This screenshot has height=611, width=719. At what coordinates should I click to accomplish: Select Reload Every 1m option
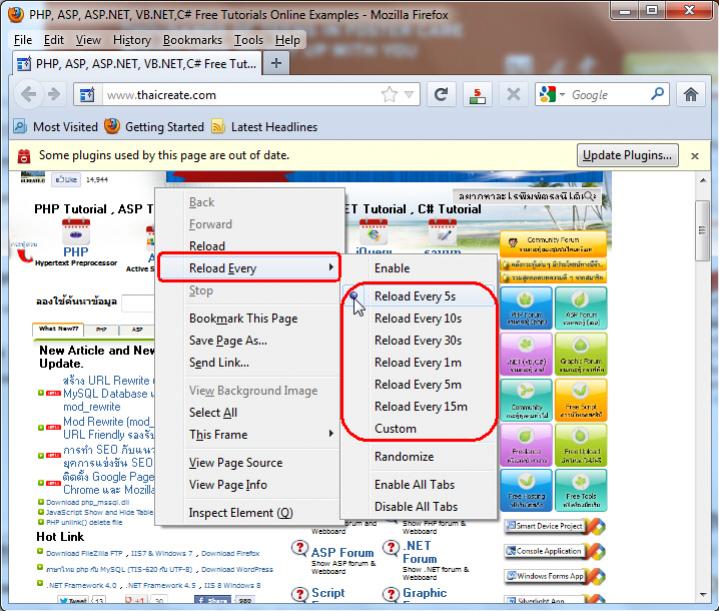click(x=418, y=362)
